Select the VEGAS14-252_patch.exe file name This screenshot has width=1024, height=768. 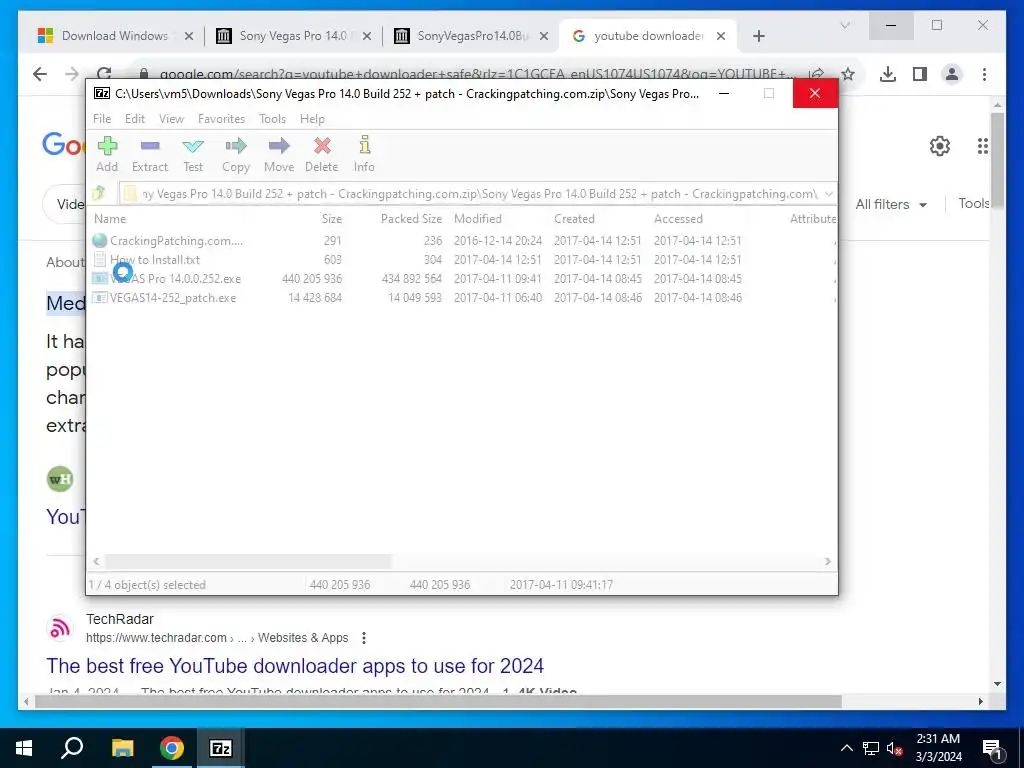173,298
